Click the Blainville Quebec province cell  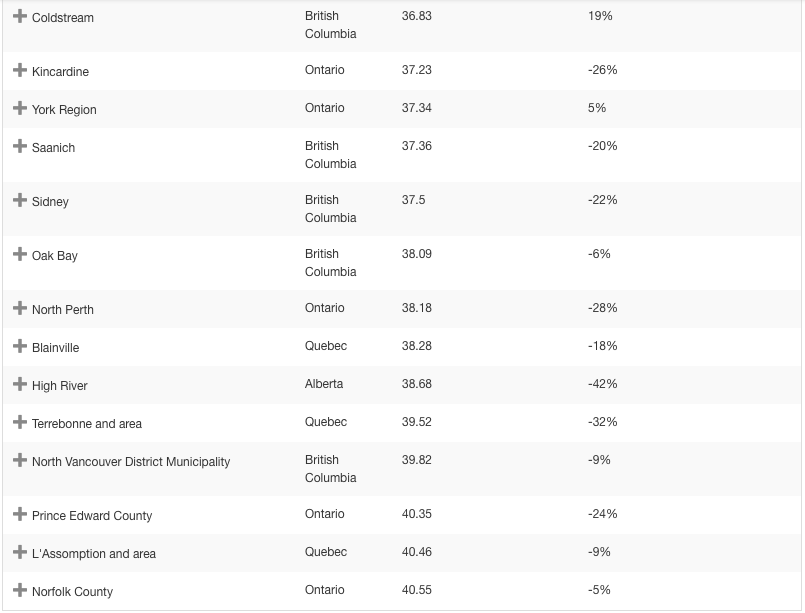[x=326, y=346]
